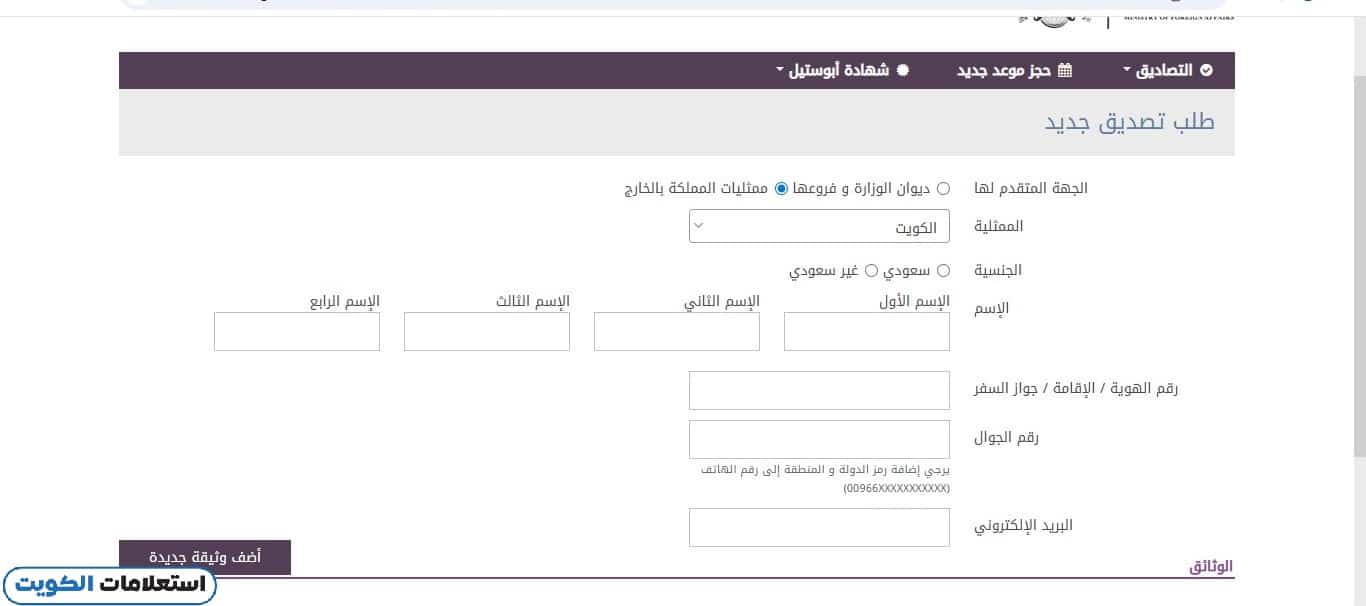Choose سعودي for الجنسية
Viewport: 1366px width, 606px height.
point(941,270)
